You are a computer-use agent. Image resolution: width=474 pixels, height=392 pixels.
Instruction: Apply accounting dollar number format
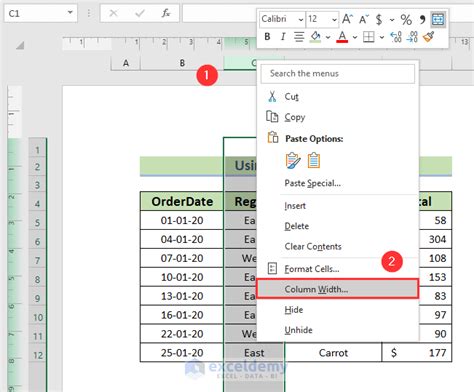(379, 20)
